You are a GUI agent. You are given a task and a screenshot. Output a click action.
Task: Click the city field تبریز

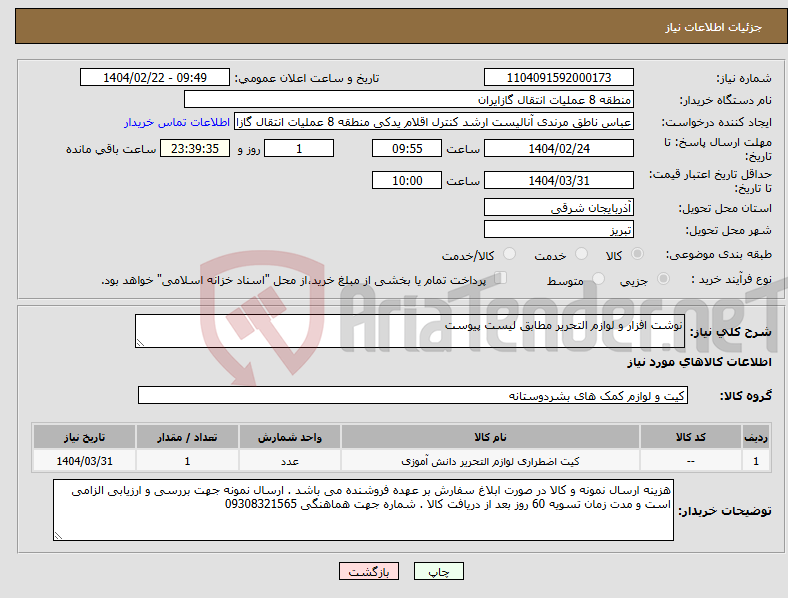coord(558,230)
